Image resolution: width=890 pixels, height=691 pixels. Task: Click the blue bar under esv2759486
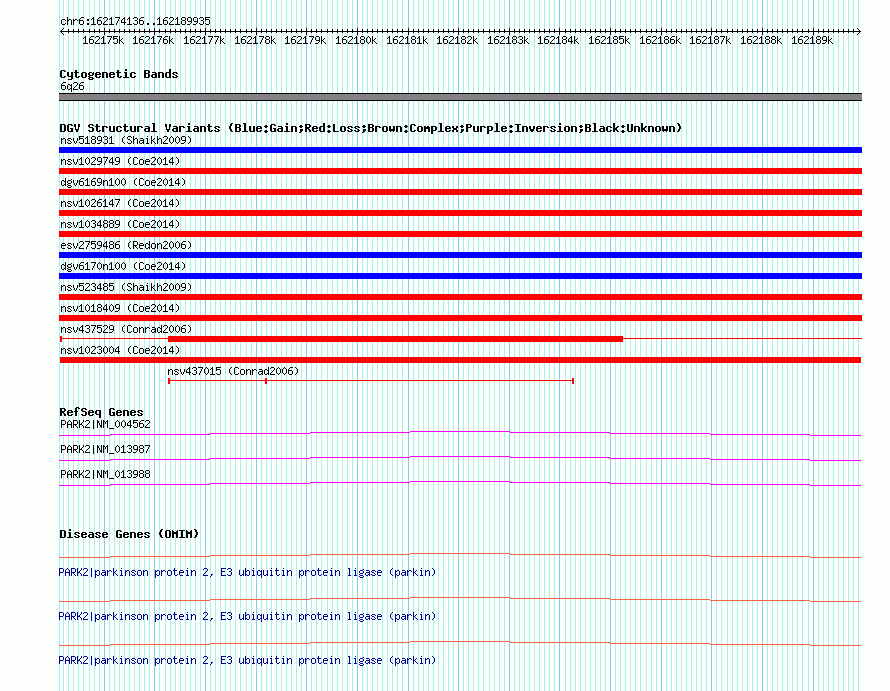460,255
